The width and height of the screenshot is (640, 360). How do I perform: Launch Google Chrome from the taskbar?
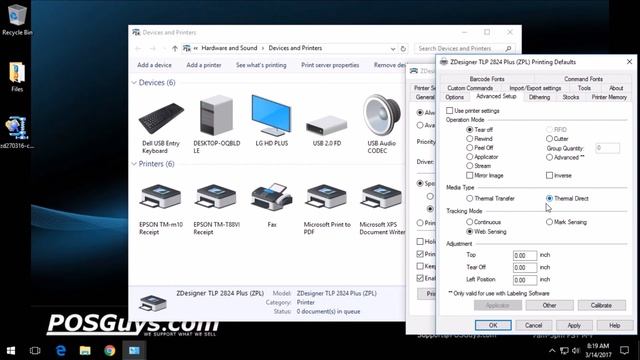click(109, 350)
